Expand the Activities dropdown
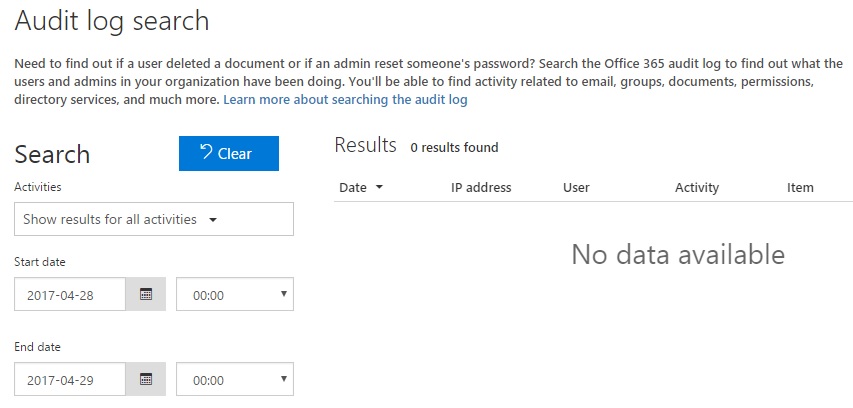853x408 pixels. coord(154,219)
